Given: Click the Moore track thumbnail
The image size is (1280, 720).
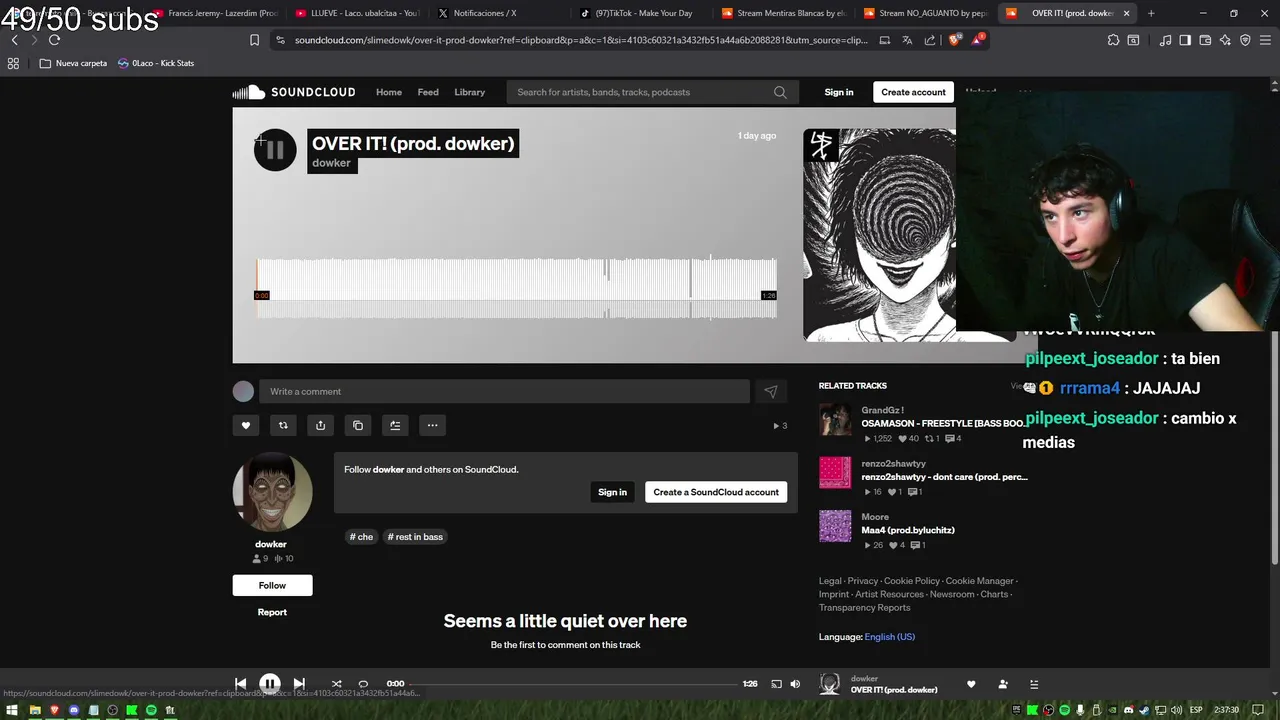Looking at the screenshot, I should click(835, 526).
